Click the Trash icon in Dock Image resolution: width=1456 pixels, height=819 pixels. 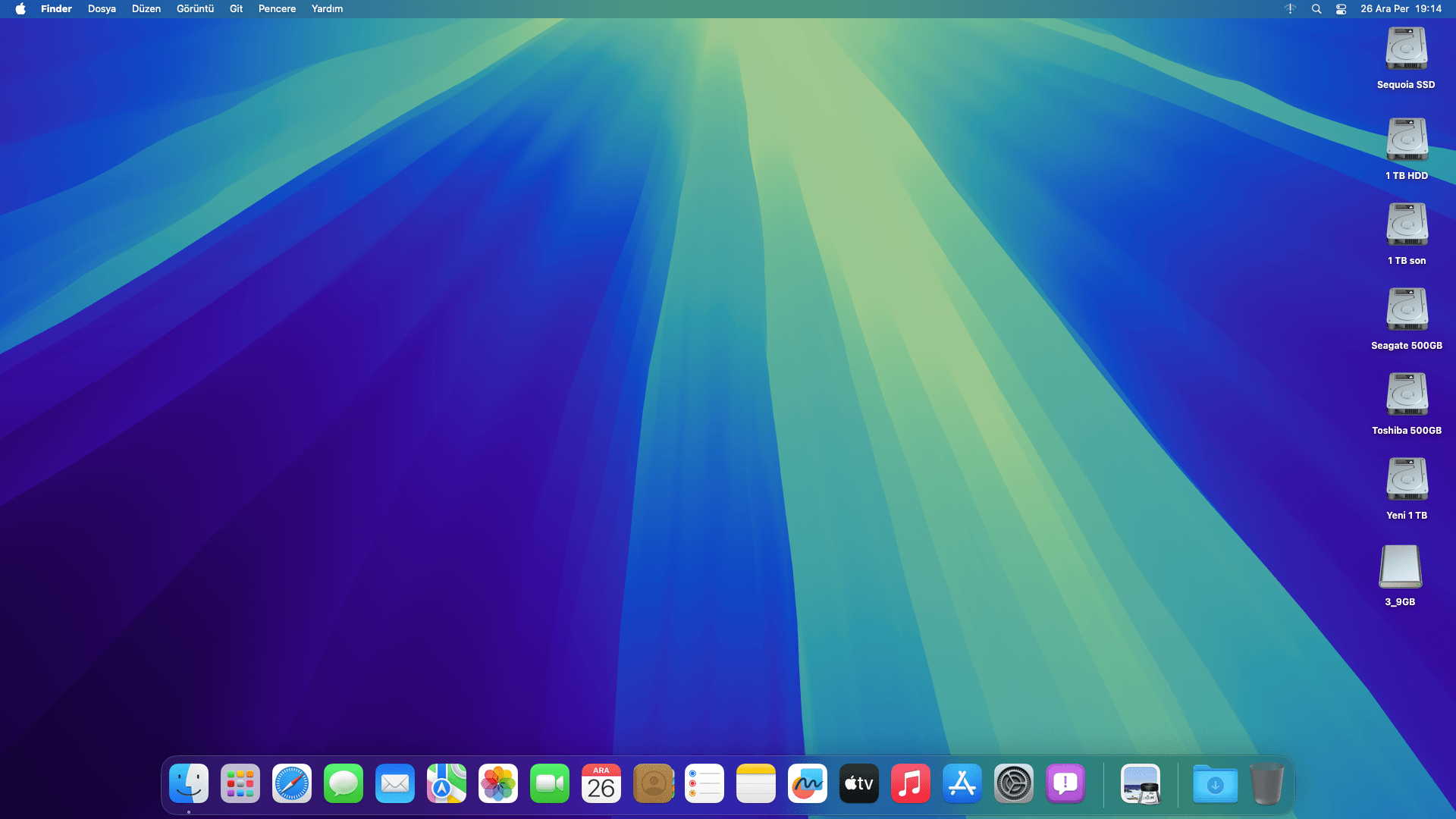pos(1266,783)
